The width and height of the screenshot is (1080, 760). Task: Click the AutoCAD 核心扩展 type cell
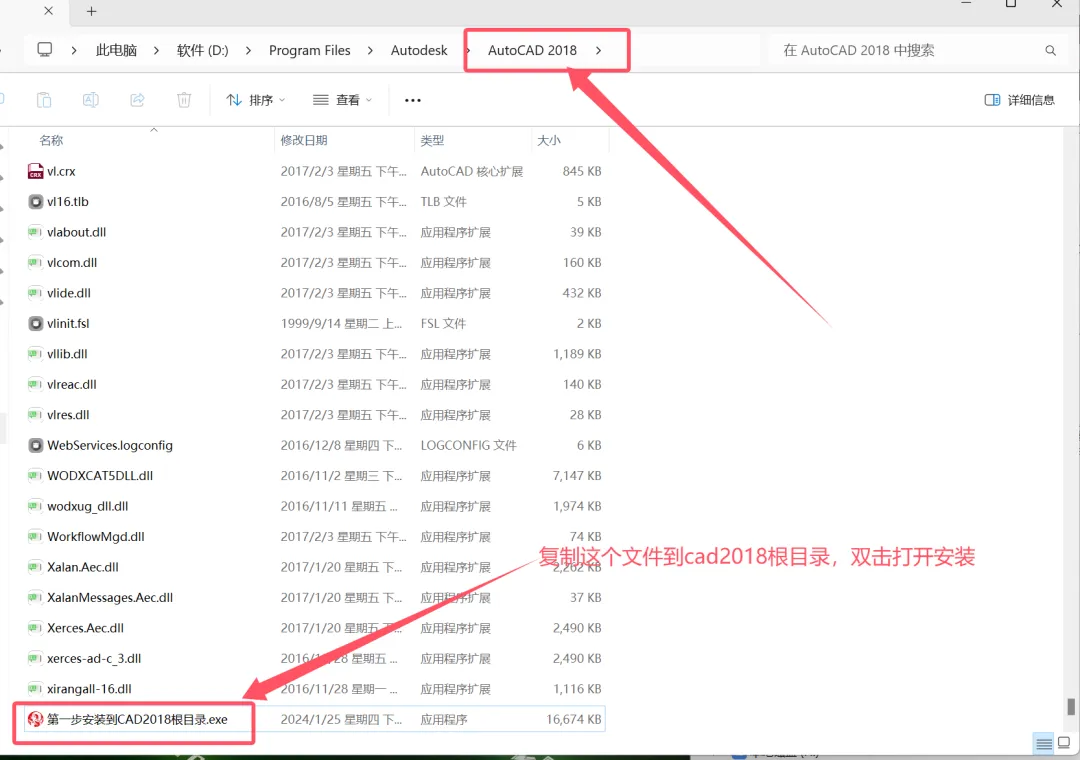click(x=472, y=172)
